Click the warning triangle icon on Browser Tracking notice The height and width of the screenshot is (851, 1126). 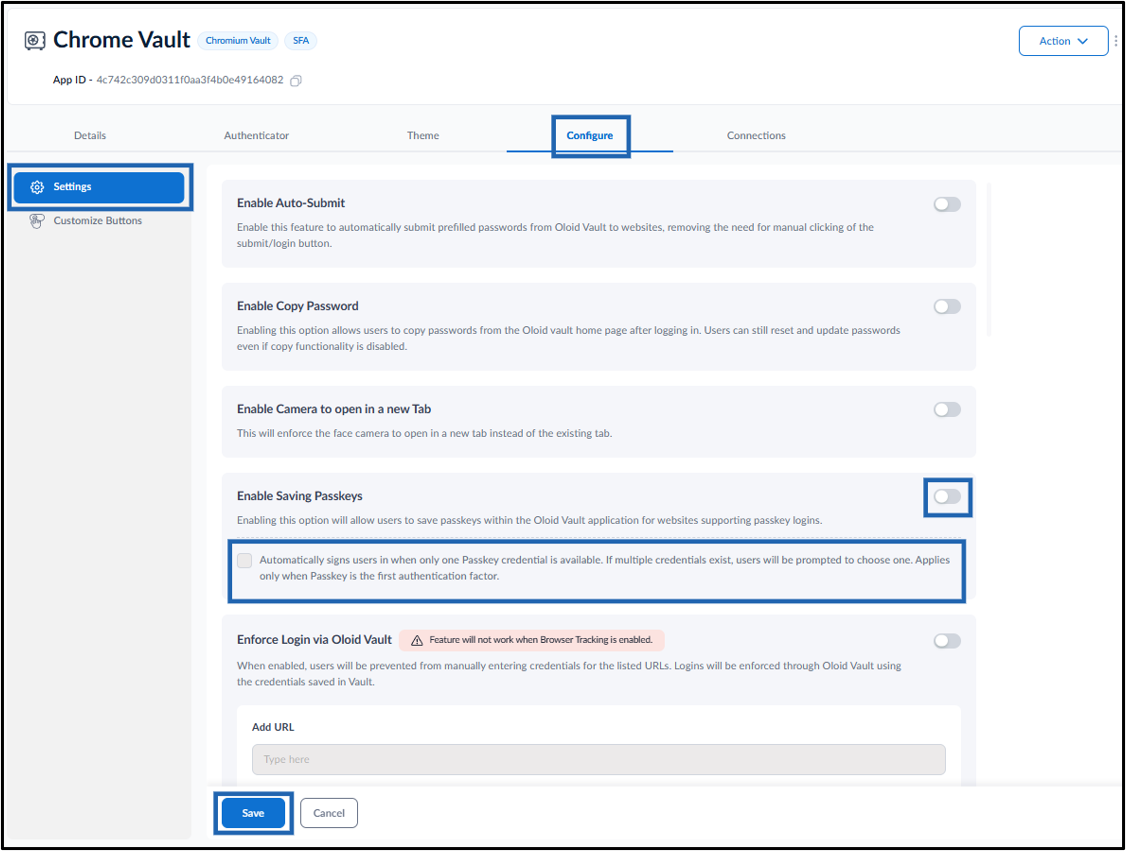tap(417, 640)
